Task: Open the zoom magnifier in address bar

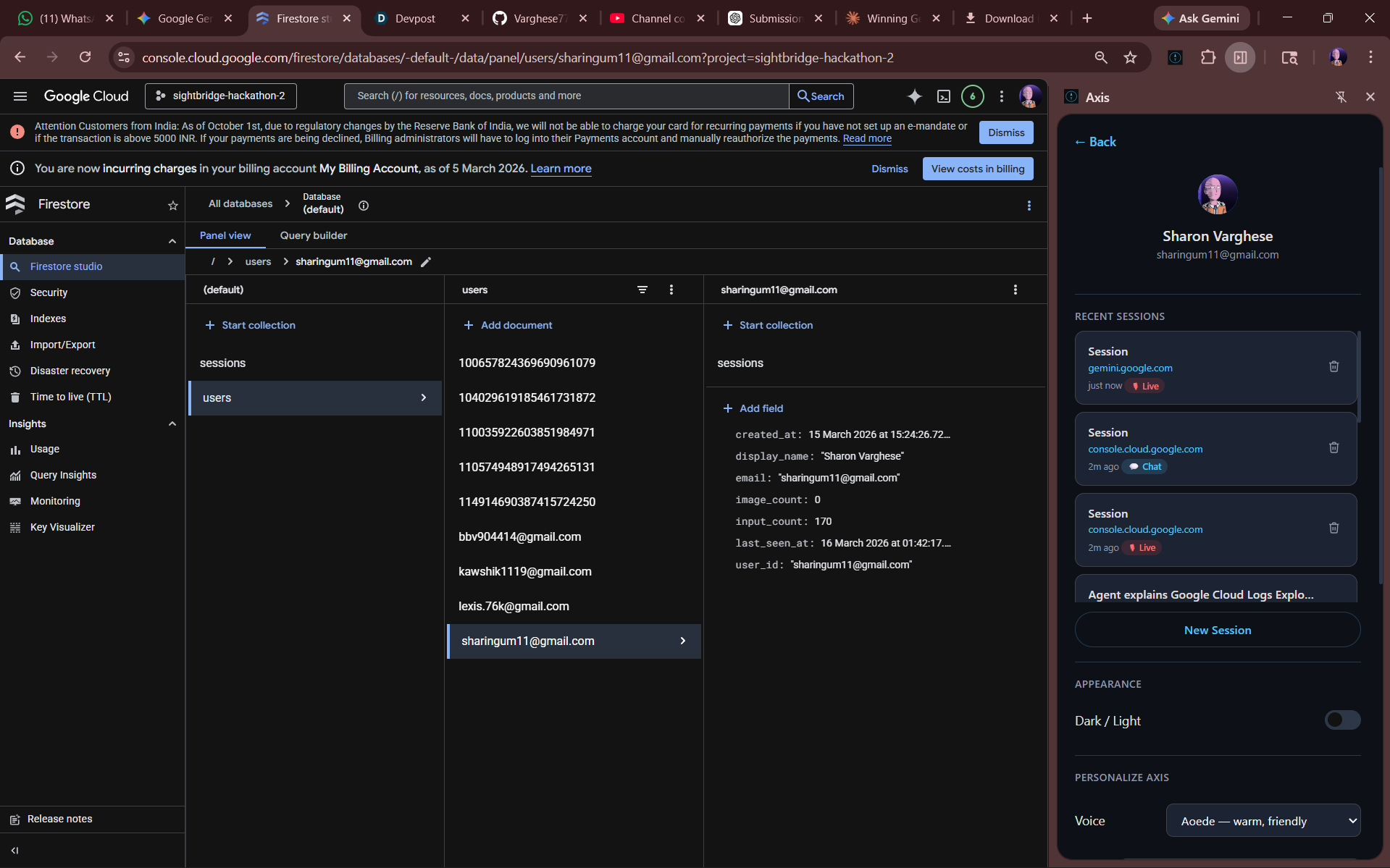Action: [x=1101, y=57]
